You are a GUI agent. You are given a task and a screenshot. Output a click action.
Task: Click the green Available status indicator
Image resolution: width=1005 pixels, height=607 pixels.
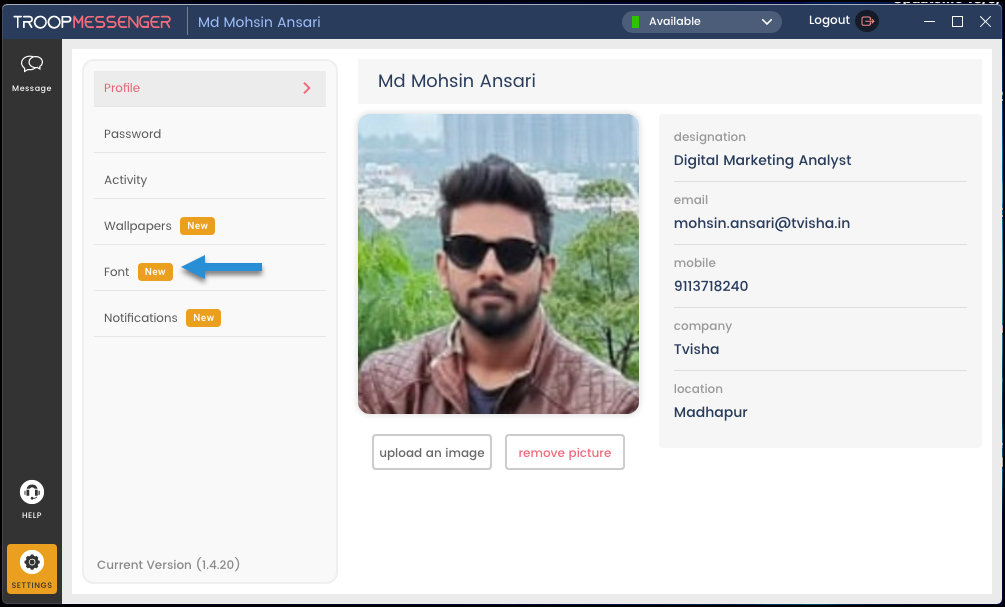point(635,22)
